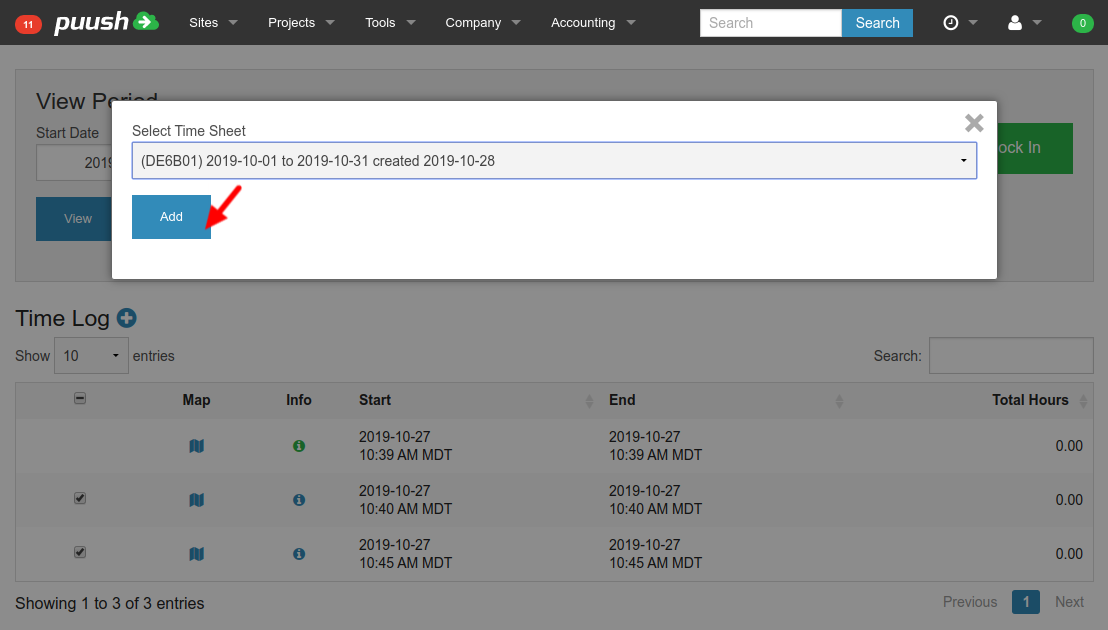Uncheck the 10:40 AM entry checkbox
The image size is (1108, 630).
(80, 498)
